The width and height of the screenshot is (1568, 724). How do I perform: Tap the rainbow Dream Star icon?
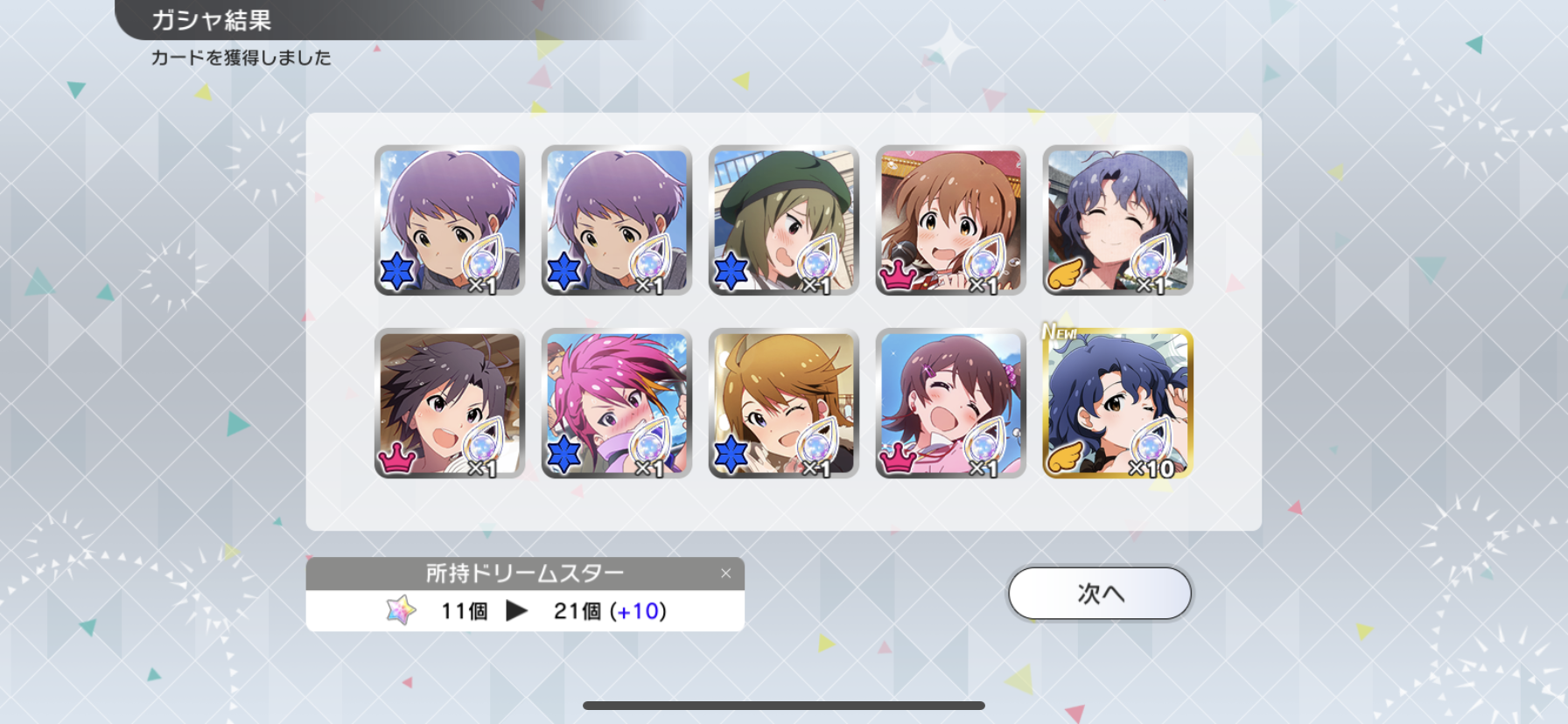tap(402, 610)
